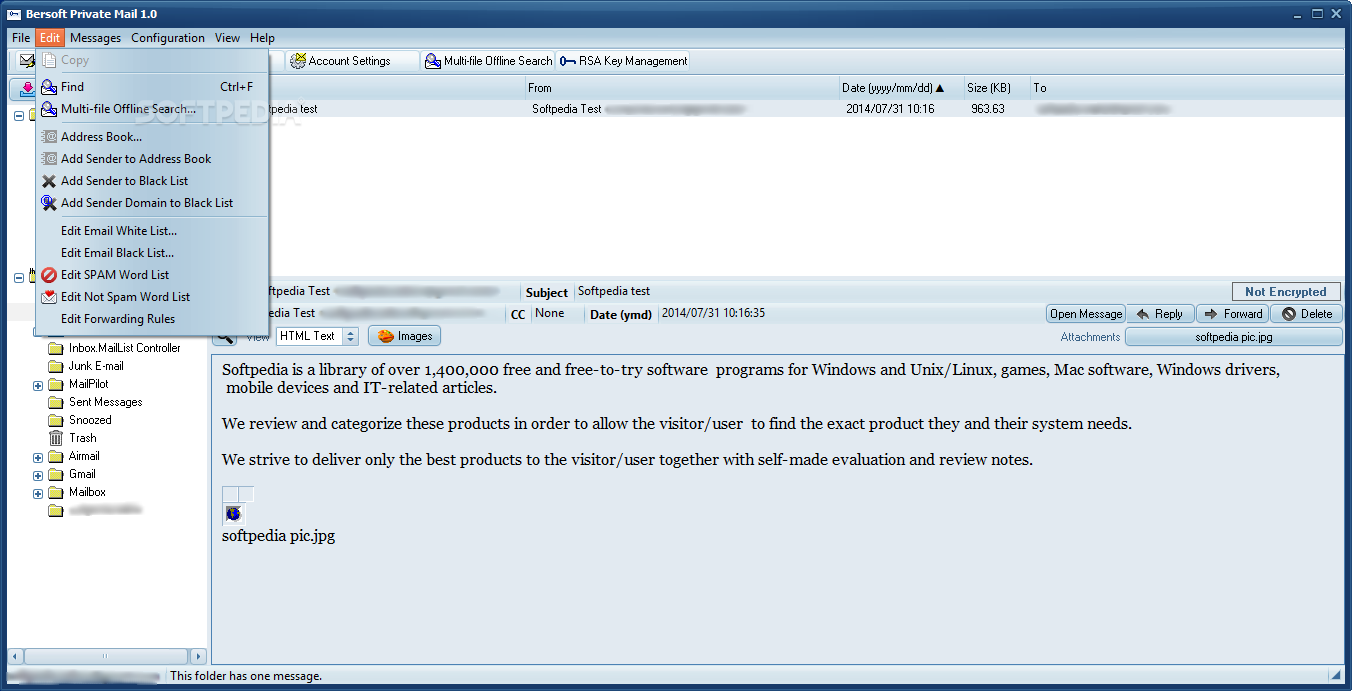The width and height of the screenshot is (1352, 691).
Task: Select the Junk E-mail folder
Action: 96,366
